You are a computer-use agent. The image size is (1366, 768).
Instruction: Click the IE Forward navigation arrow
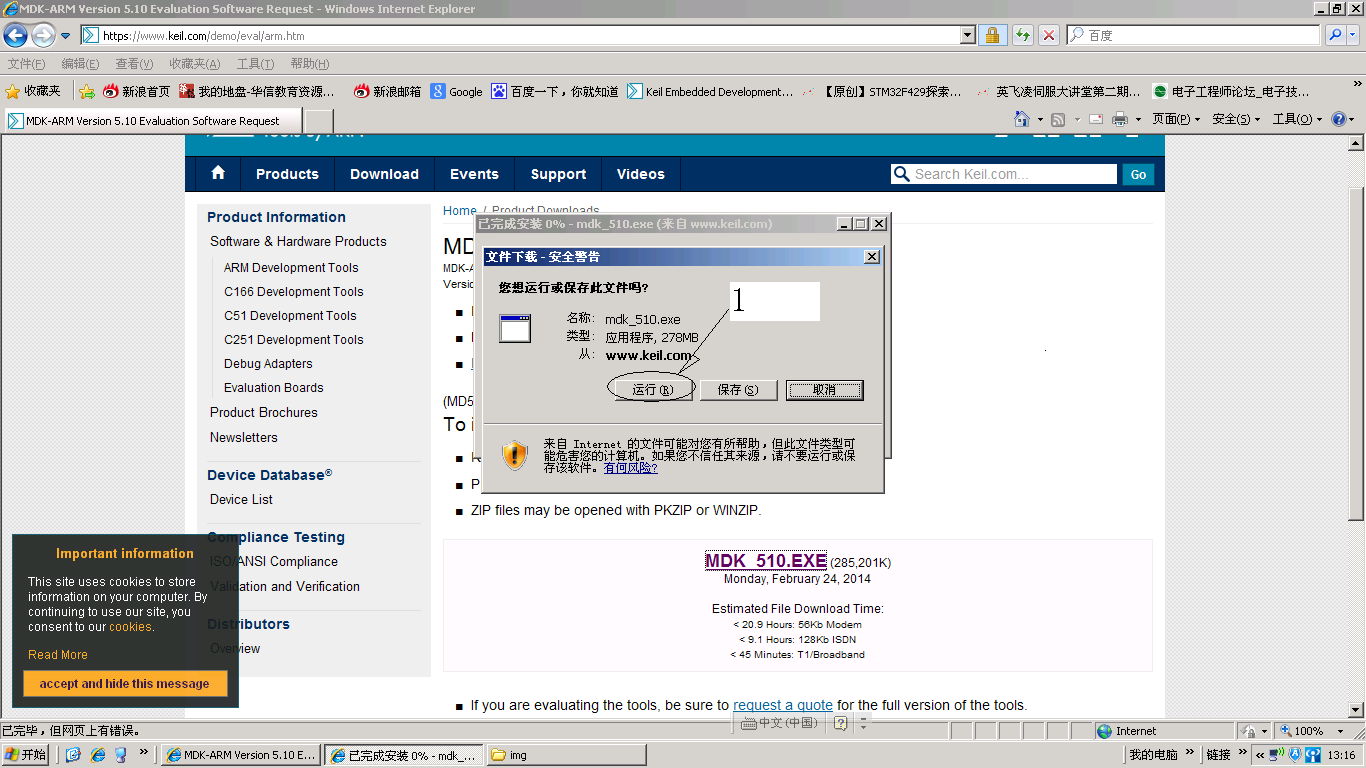(x=43, y=36)
